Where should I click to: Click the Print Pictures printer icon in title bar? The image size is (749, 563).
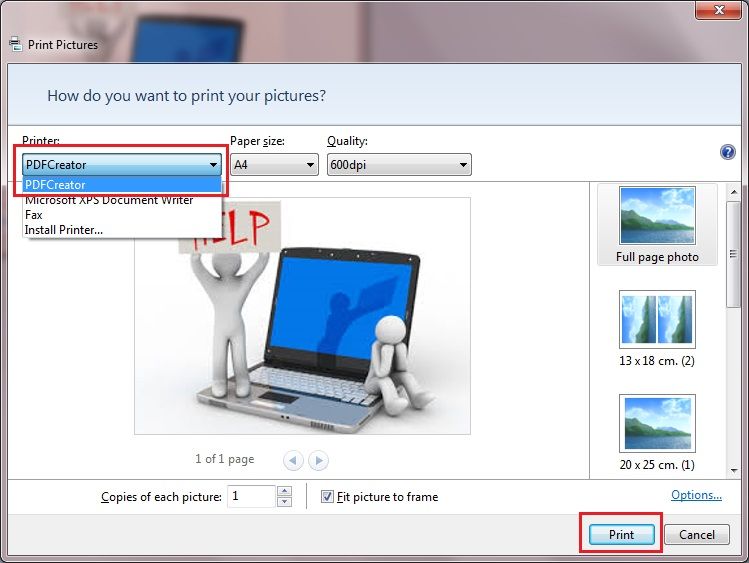coord(15,45)
